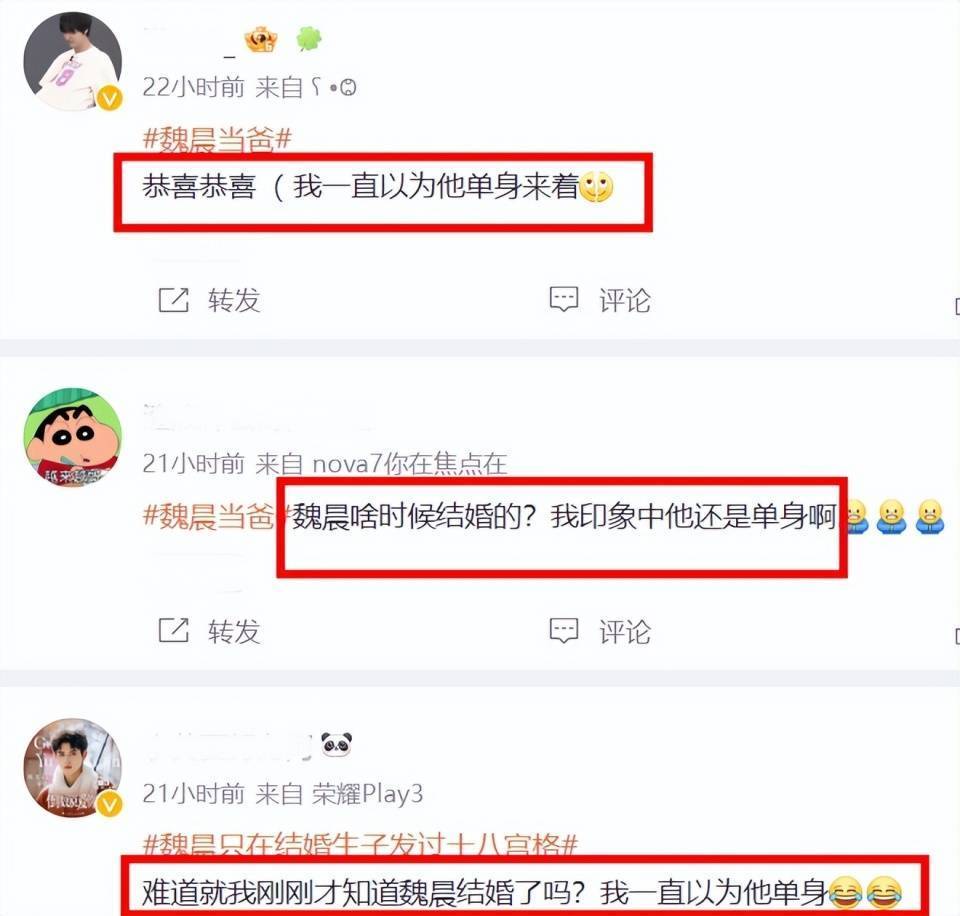This screenshot has height=916, width=960.
Task: Click 转发 text on the first post
Action: tap(234, 300)
